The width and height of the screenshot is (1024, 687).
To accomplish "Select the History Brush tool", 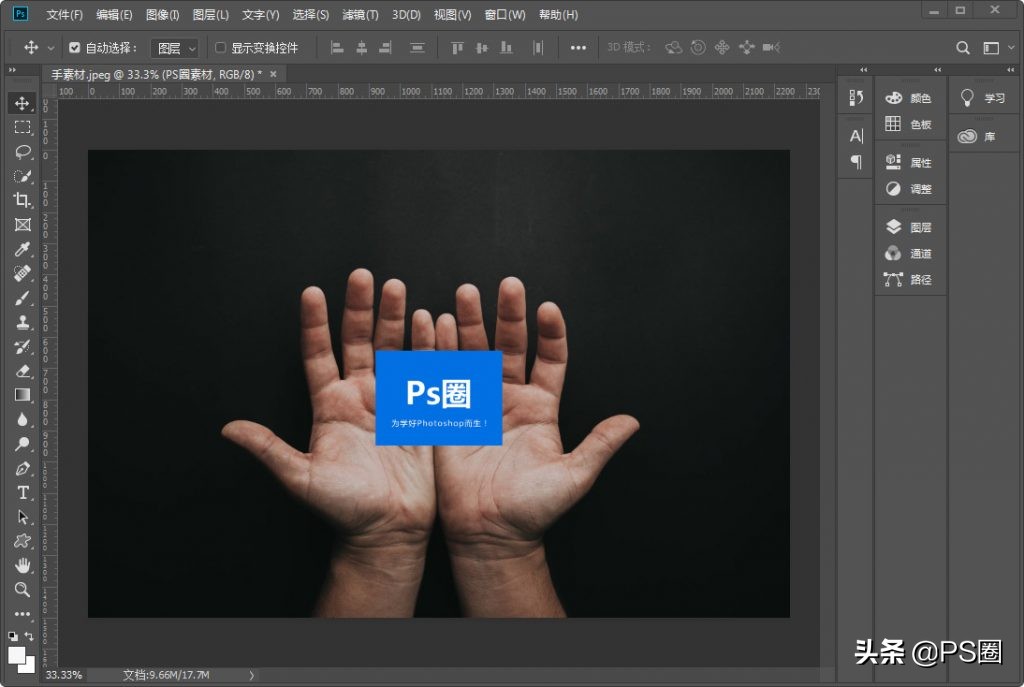I will click(x=22, y=347).
